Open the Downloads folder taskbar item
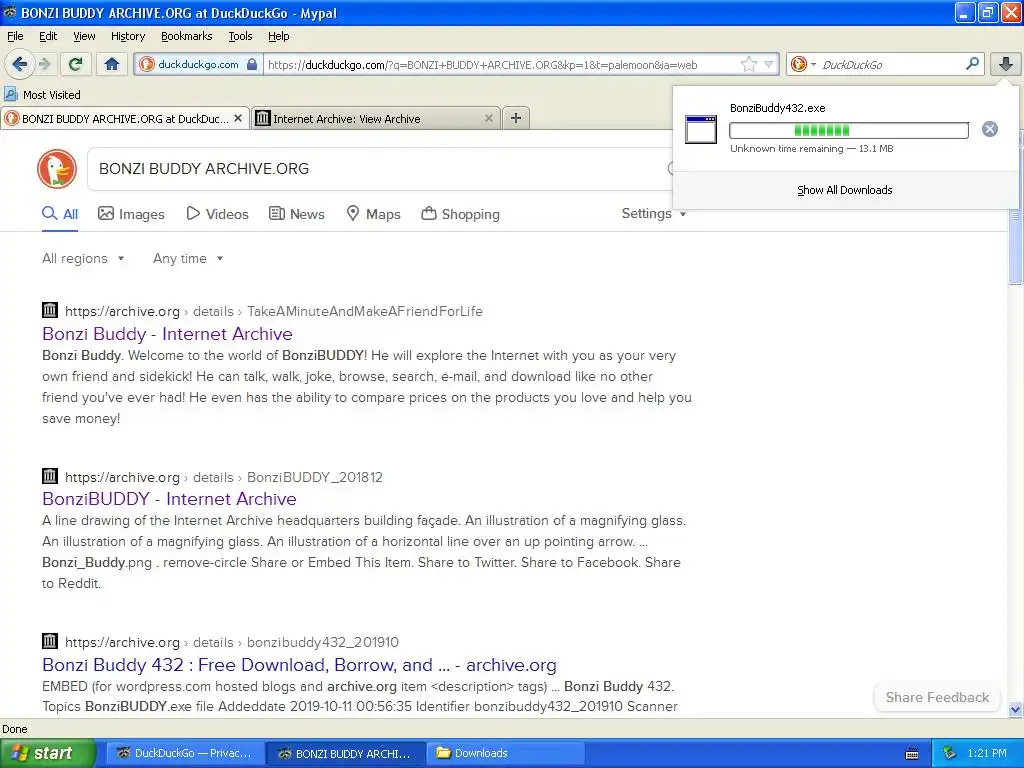This screenshot has width=1024, height=768. coord(505,753)
